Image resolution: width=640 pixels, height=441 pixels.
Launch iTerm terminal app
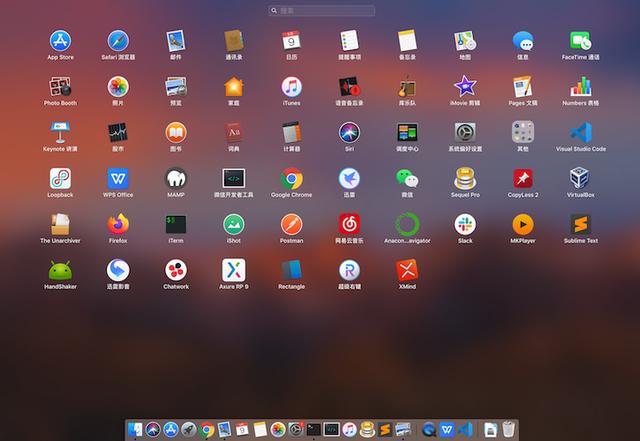pyautogui.click(x=176, y=224)
